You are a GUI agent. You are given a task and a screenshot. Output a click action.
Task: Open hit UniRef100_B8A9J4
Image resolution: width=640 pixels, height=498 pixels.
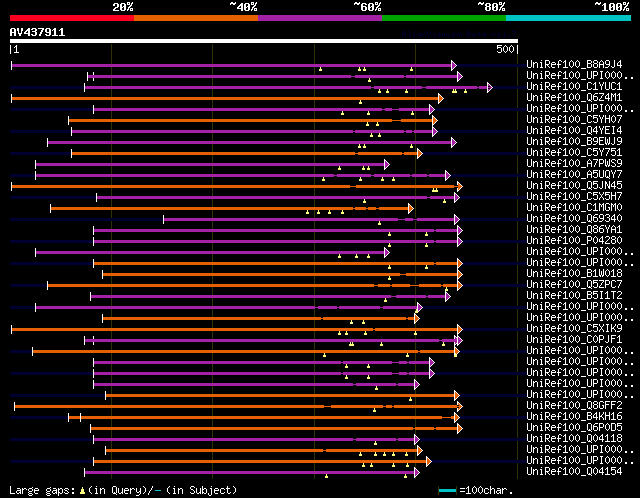pos(574,64)
